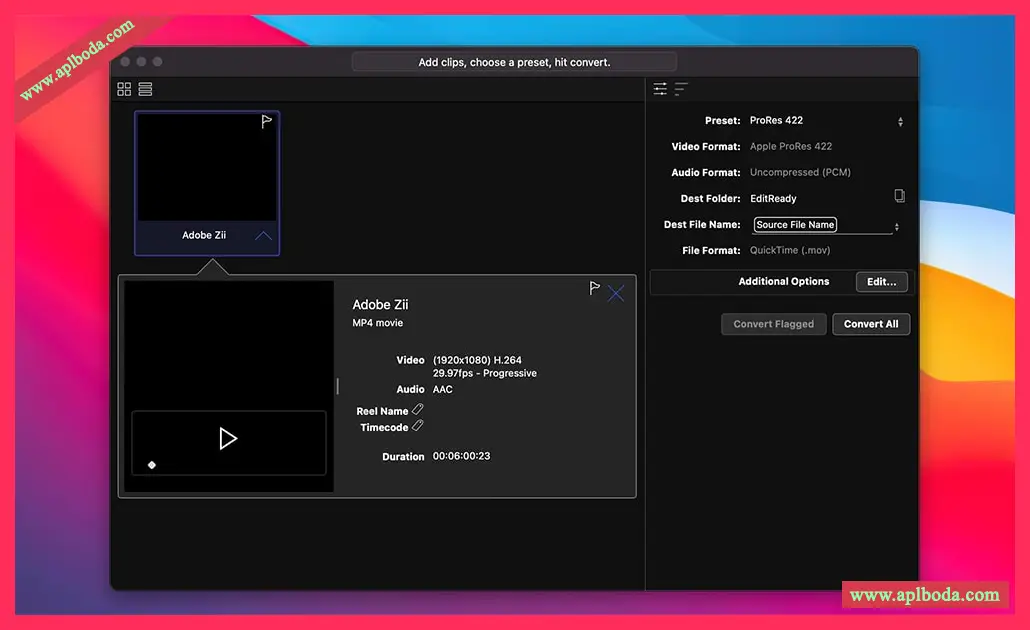Viewport: 1030px width, 630px height.
Task: Click the Edit... additional options button
Action: click(x=881, y=282)
